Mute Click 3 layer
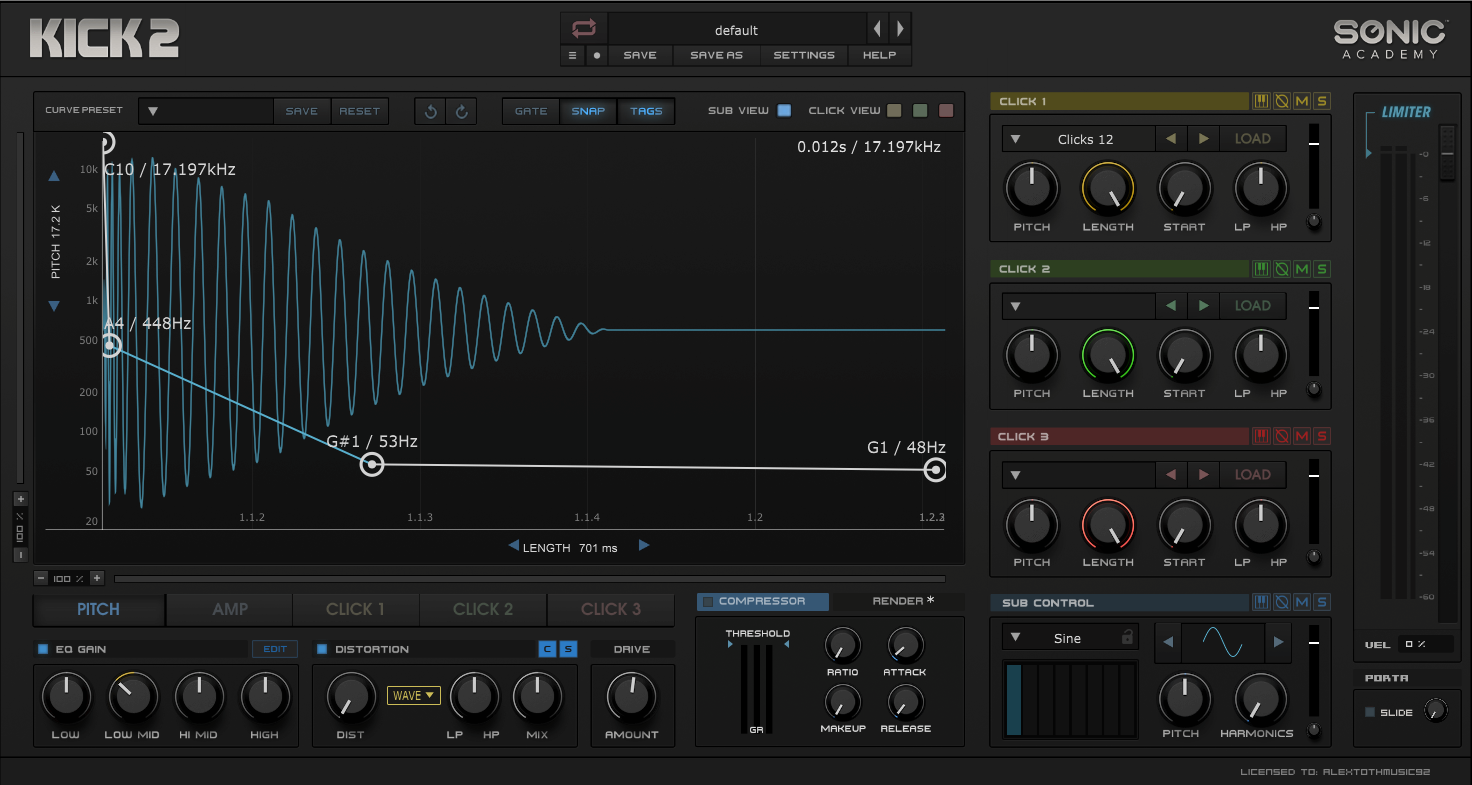 1302,436
